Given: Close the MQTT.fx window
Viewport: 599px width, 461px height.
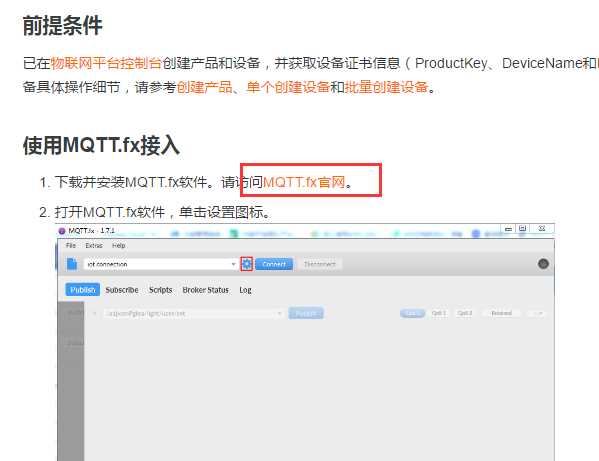Looking at the screenshot, I should pyautogui.click(x=542, y=229).
